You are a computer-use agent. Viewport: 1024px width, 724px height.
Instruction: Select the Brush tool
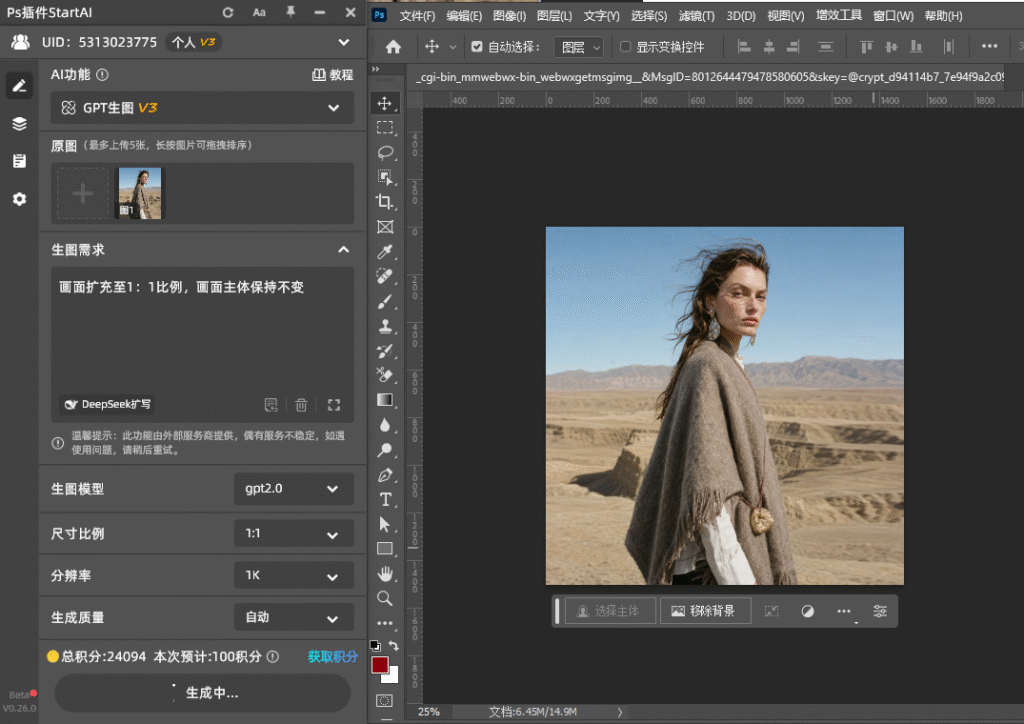click(385, 302)
